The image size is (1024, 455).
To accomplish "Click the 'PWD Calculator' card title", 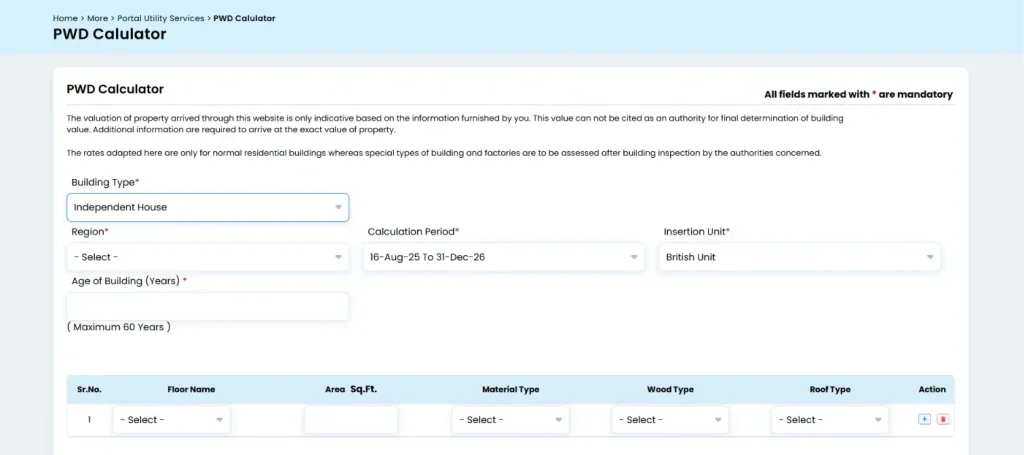I will click(115, 89).
